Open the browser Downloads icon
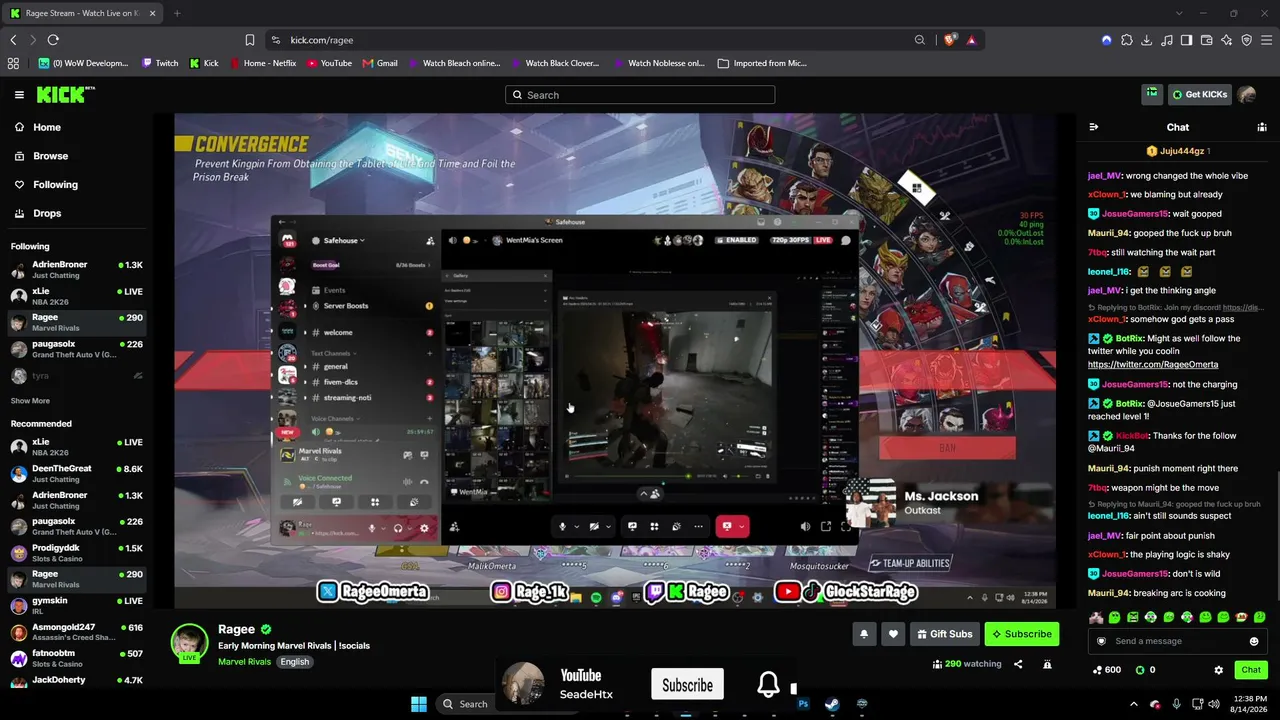 [x=1147, y=40]
